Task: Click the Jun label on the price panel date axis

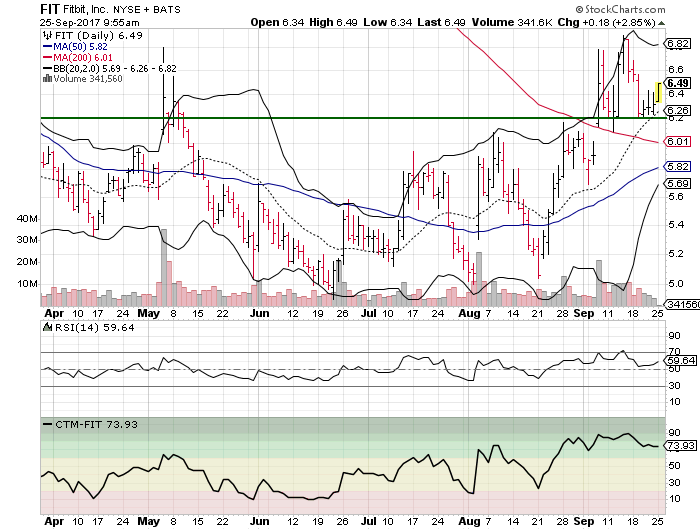Action: (x=259, y=313)
